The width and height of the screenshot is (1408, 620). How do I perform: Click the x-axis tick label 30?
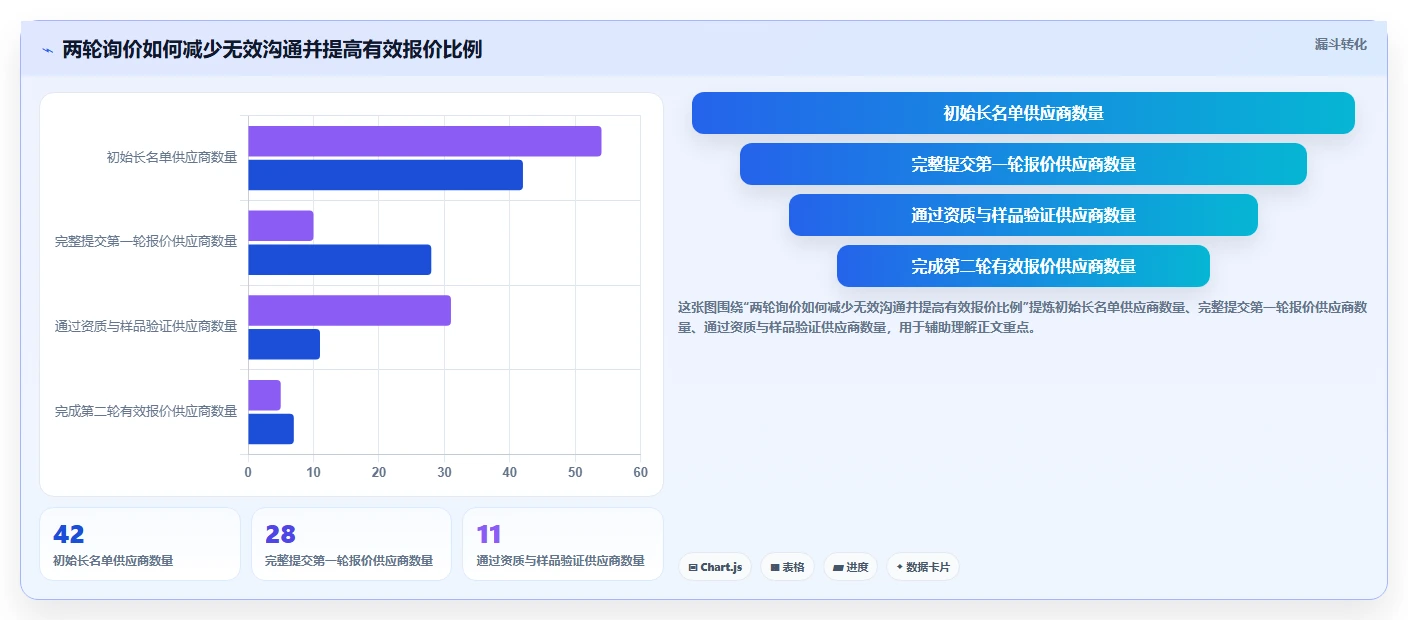click(444, 472)
